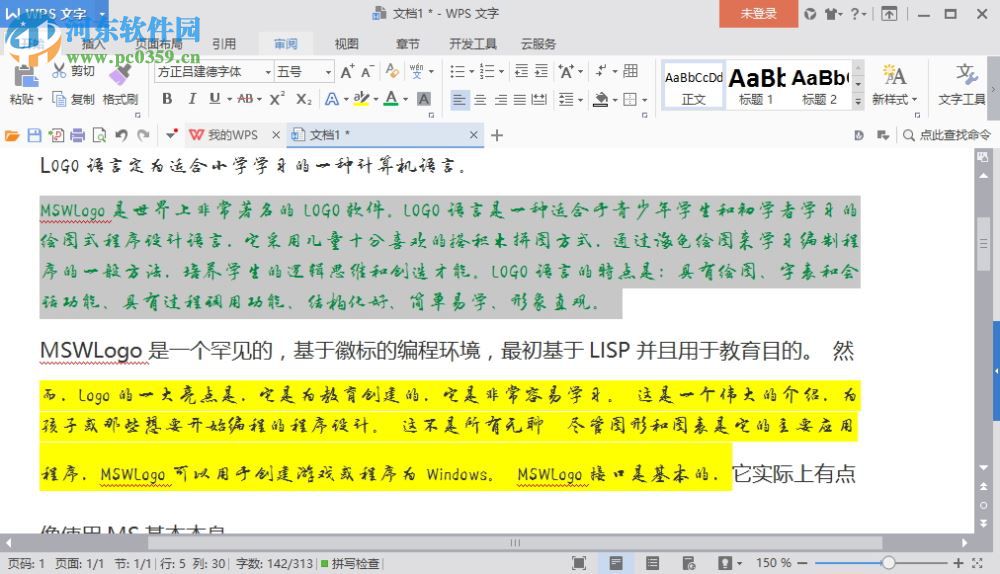Click the zoom slider handle
The image size is (1000, 574).
coord(888,563)
